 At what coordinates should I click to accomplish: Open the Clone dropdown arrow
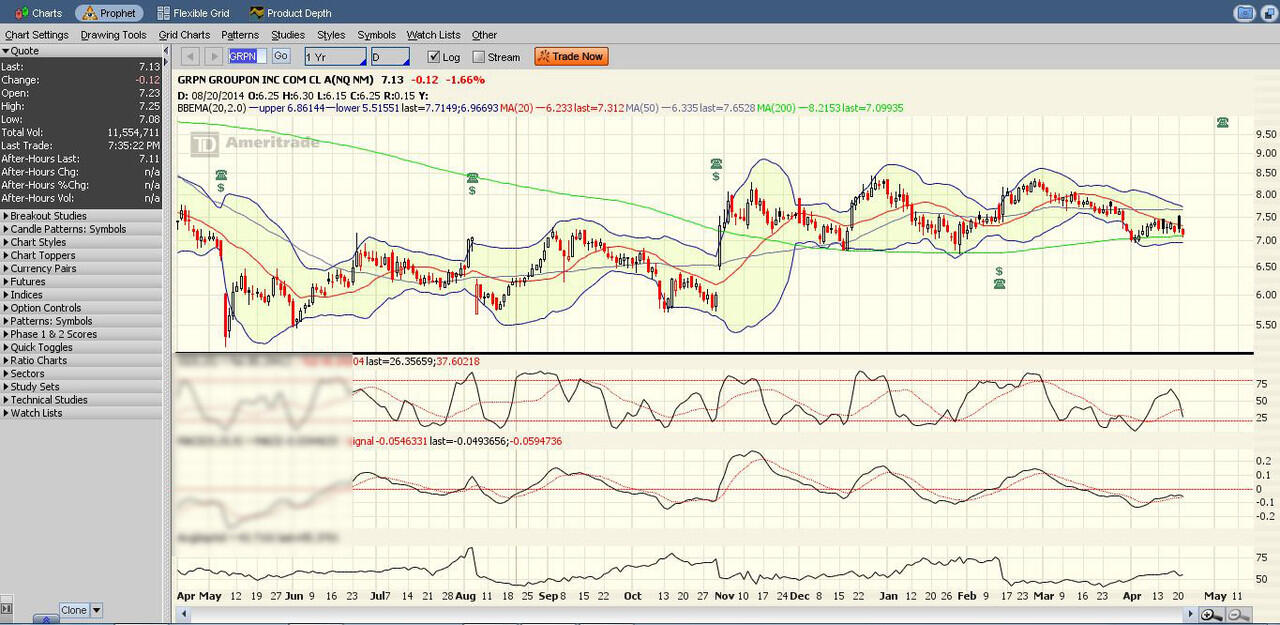pos(96,610)
